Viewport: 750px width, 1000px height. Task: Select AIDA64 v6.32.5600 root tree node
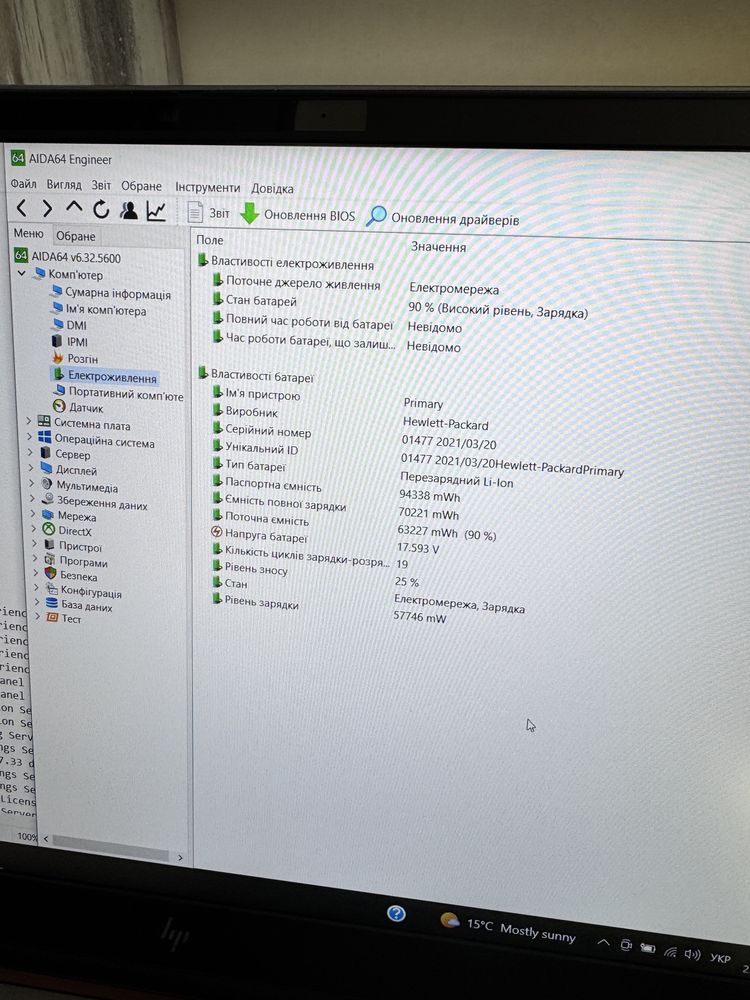pyautogui.click(x=68, y=257)
